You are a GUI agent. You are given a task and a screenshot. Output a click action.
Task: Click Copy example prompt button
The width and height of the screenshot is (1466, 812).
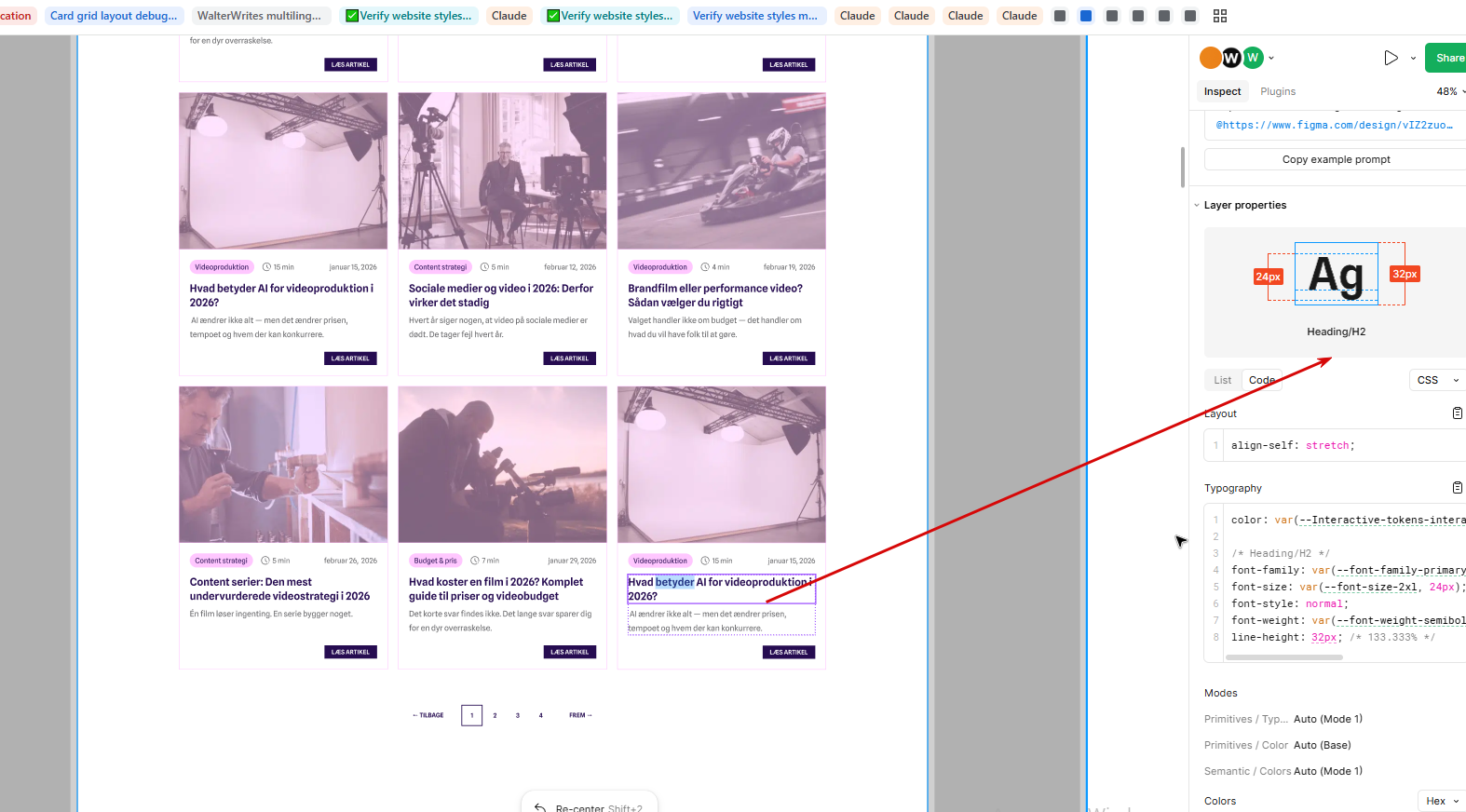[x=1336, y=159]
